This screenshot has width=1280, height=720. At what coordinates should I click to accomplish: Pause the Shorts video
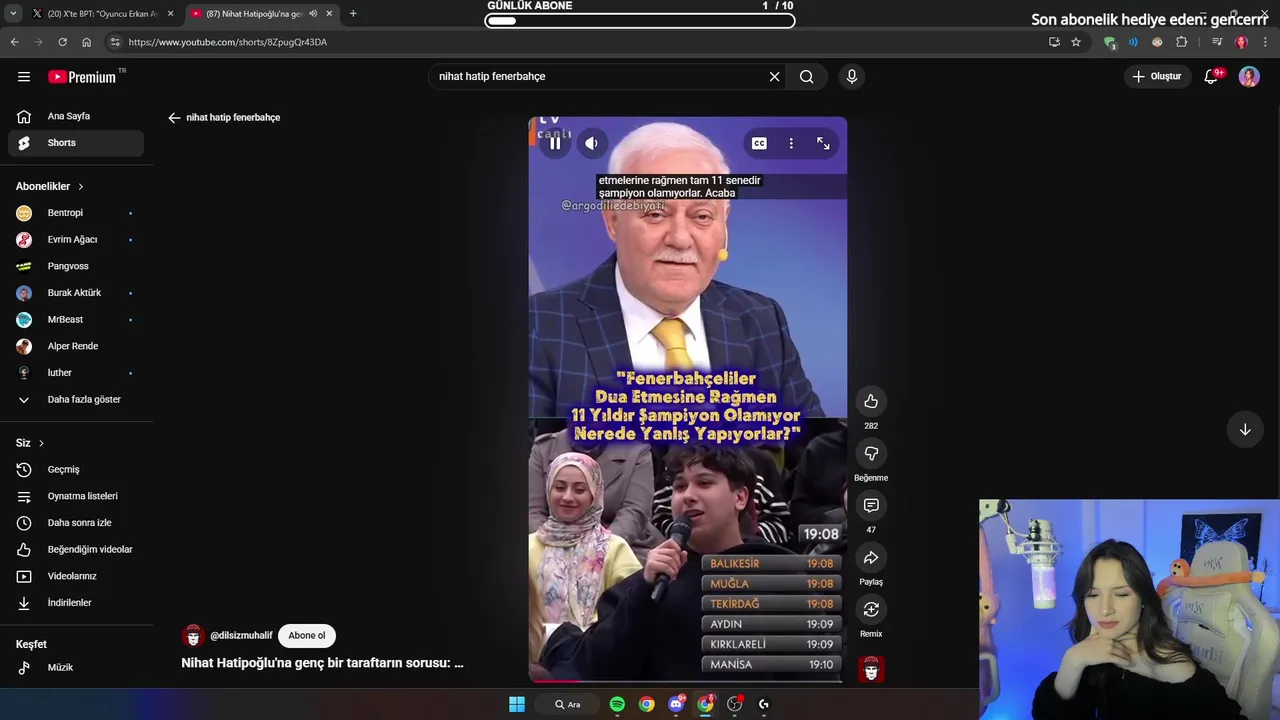(x=555, y=143)
